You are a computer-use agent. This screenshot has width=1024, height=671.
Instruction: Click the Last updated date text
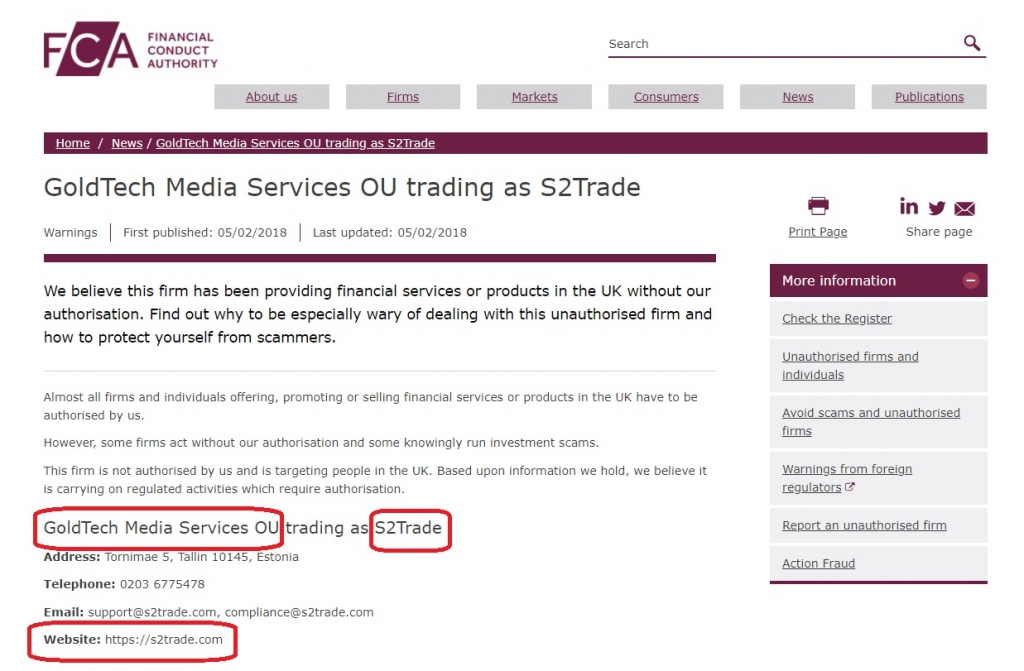[389, 233]
